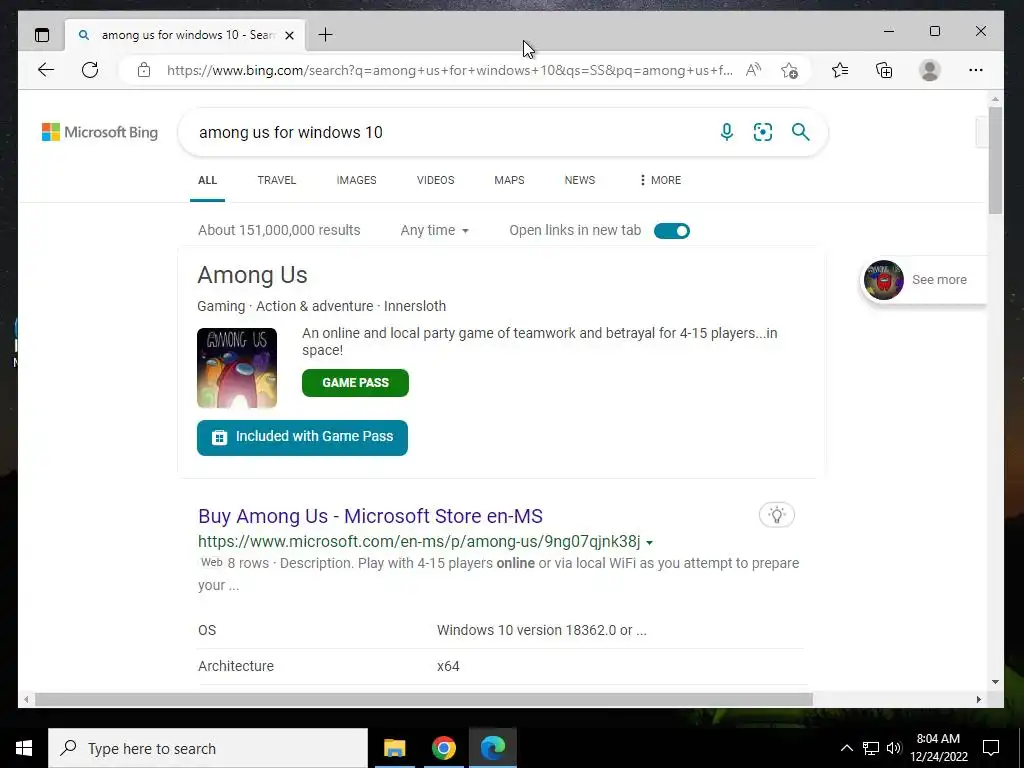
Task: Click the scroll right arrow
Action: tap(978, 699)
